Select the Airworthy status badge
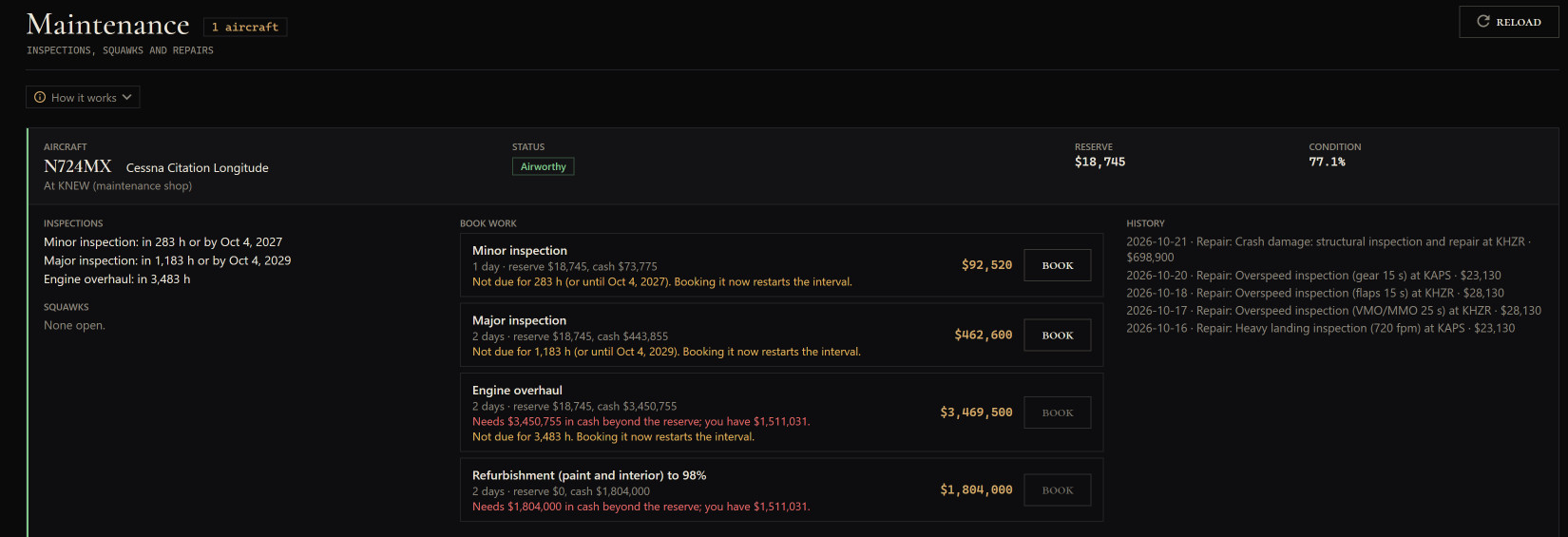The width and height of the screenshot is (1568, 537). coord(544,166)
